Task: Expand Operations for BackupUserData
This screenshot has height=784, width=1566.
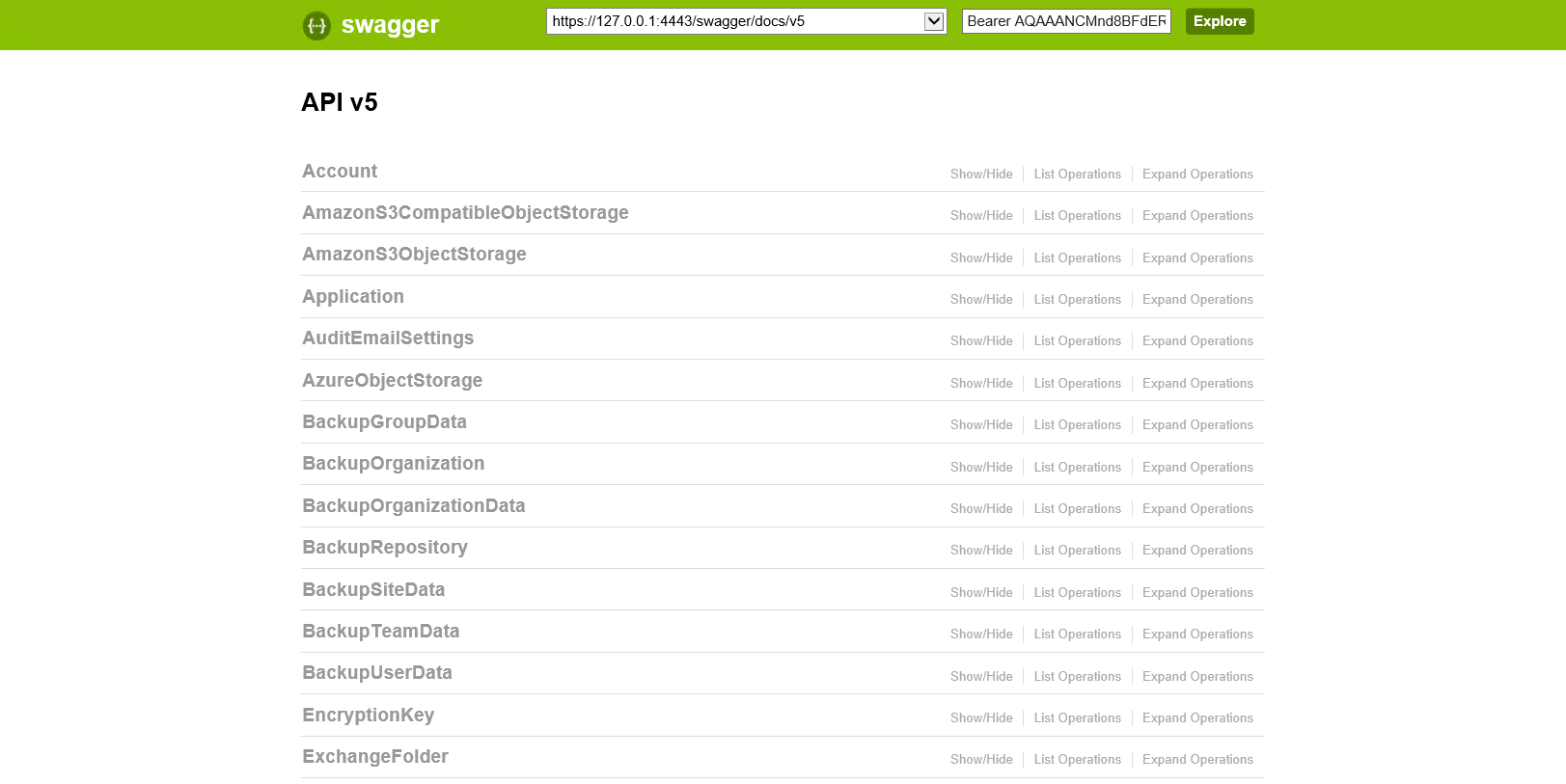Action: pos(1197,677)
